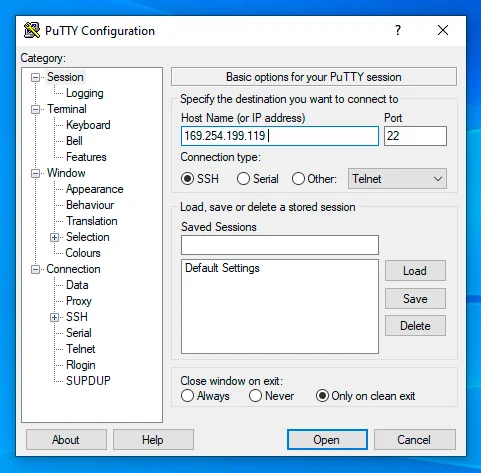Open the SSH settings category
This screenshot has height=473, width=481.
77,317
